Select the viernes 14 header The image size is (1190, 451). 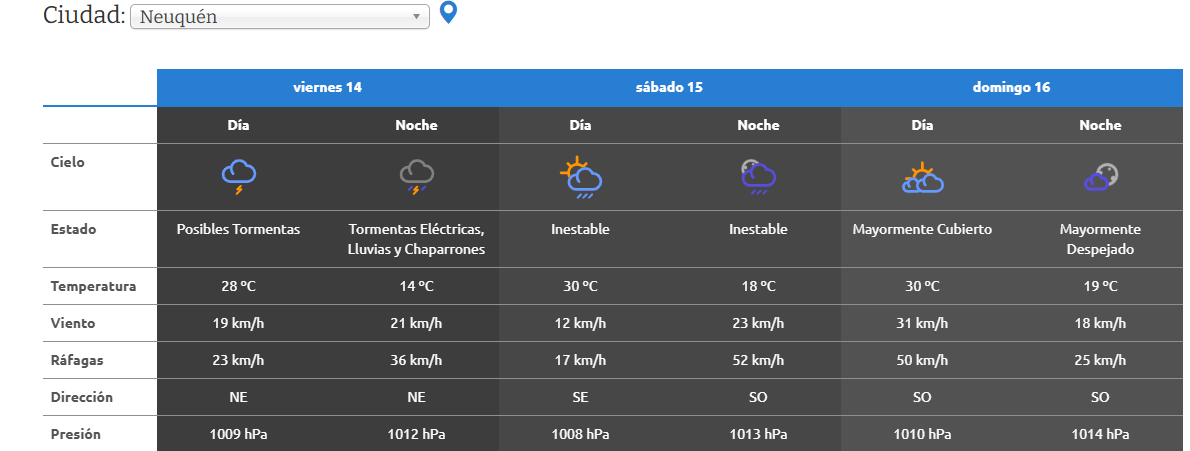pyautogui.click(x=327, y=87)
